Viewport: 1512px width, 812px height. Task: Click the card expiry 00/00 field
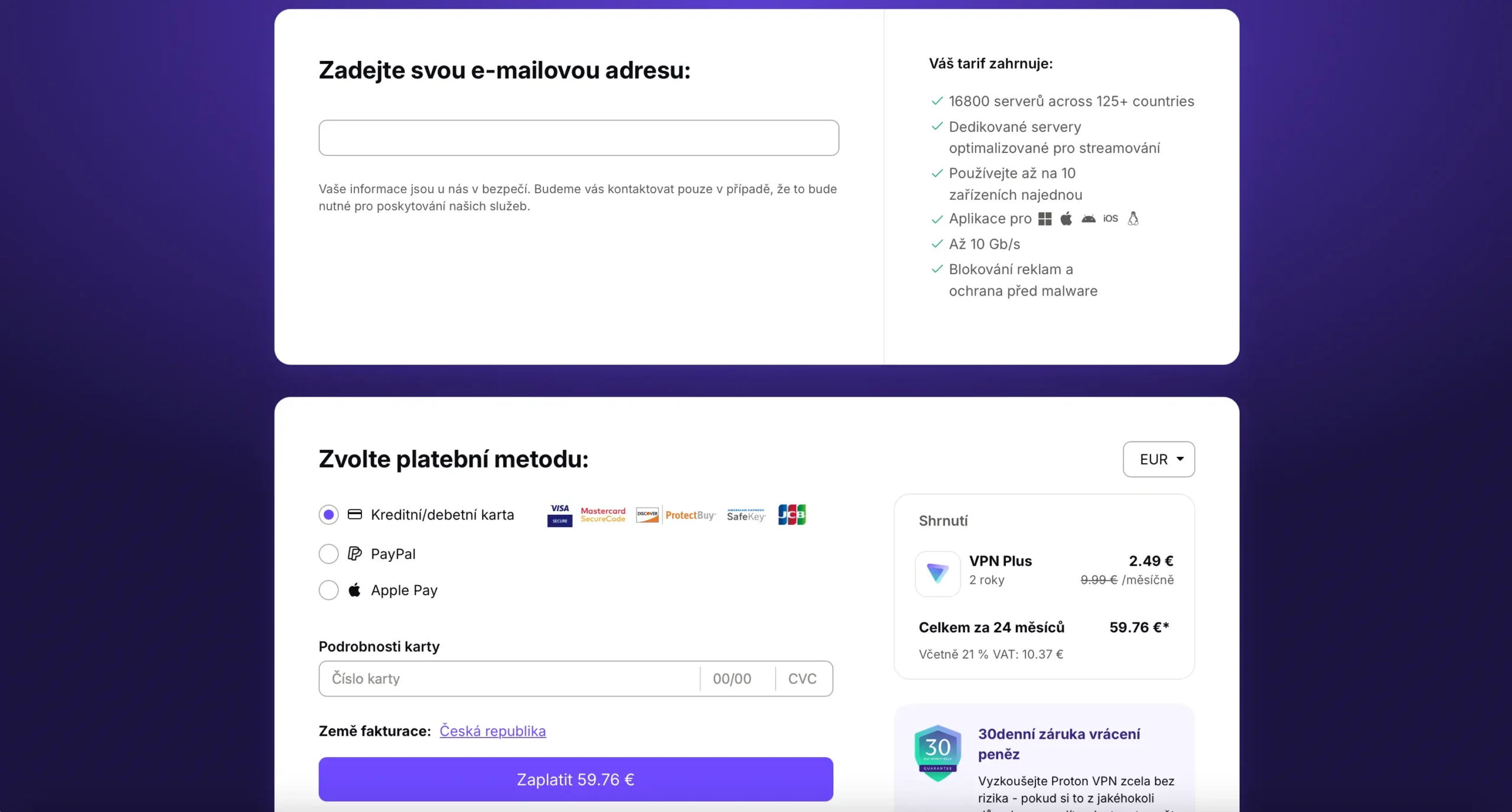(x=732, y=678)
